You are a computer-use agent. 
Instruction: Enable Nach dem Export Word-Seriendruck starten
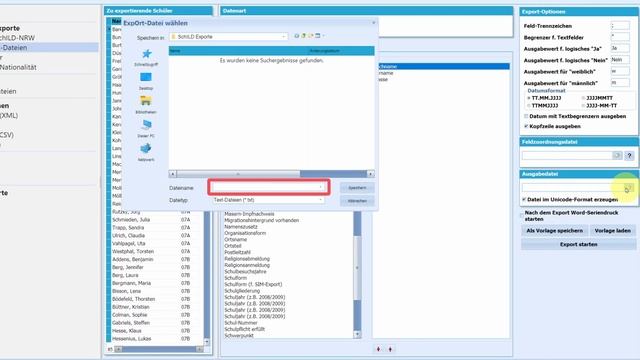pos(522,216)
